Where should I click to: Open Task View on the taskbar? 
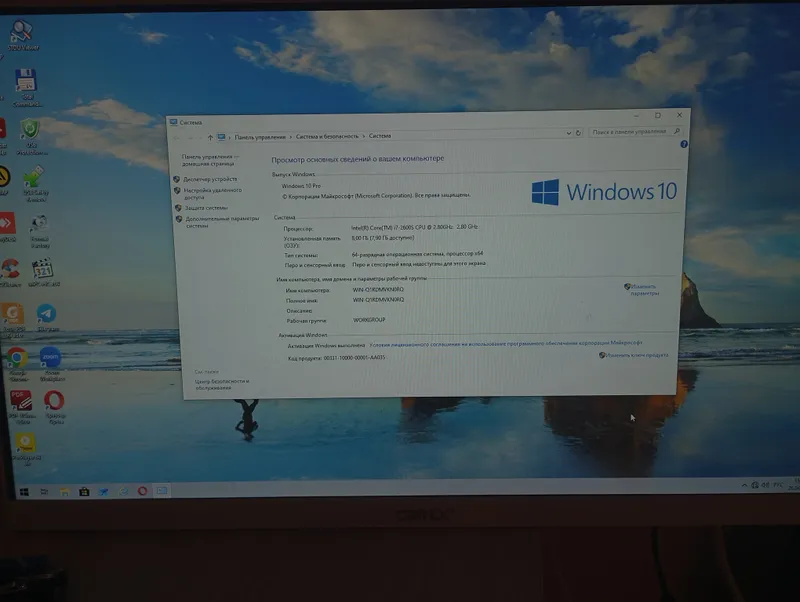pyautogui.click(x=44, y=492)
